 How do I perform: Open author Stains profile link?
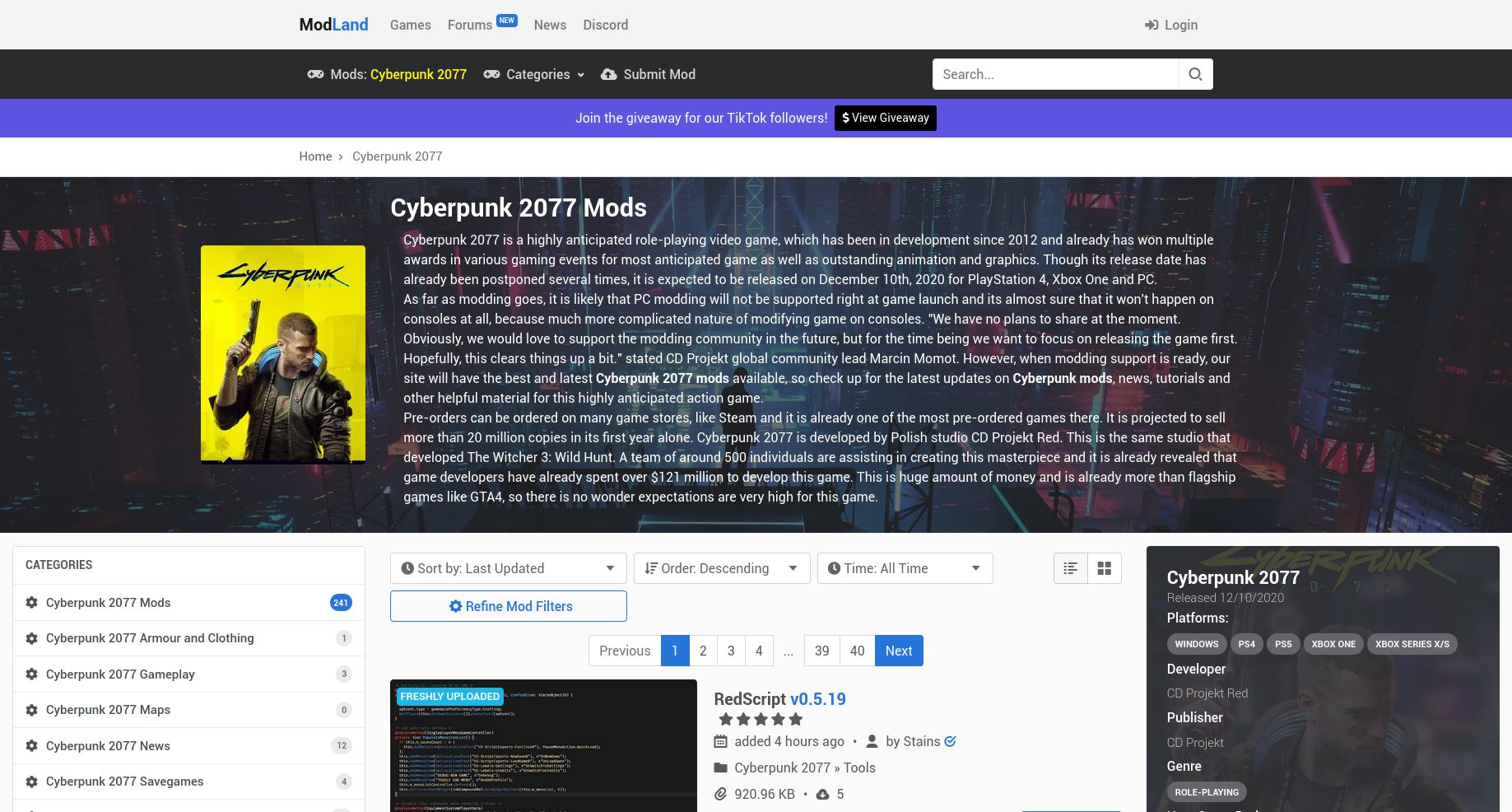pos(921,741)
